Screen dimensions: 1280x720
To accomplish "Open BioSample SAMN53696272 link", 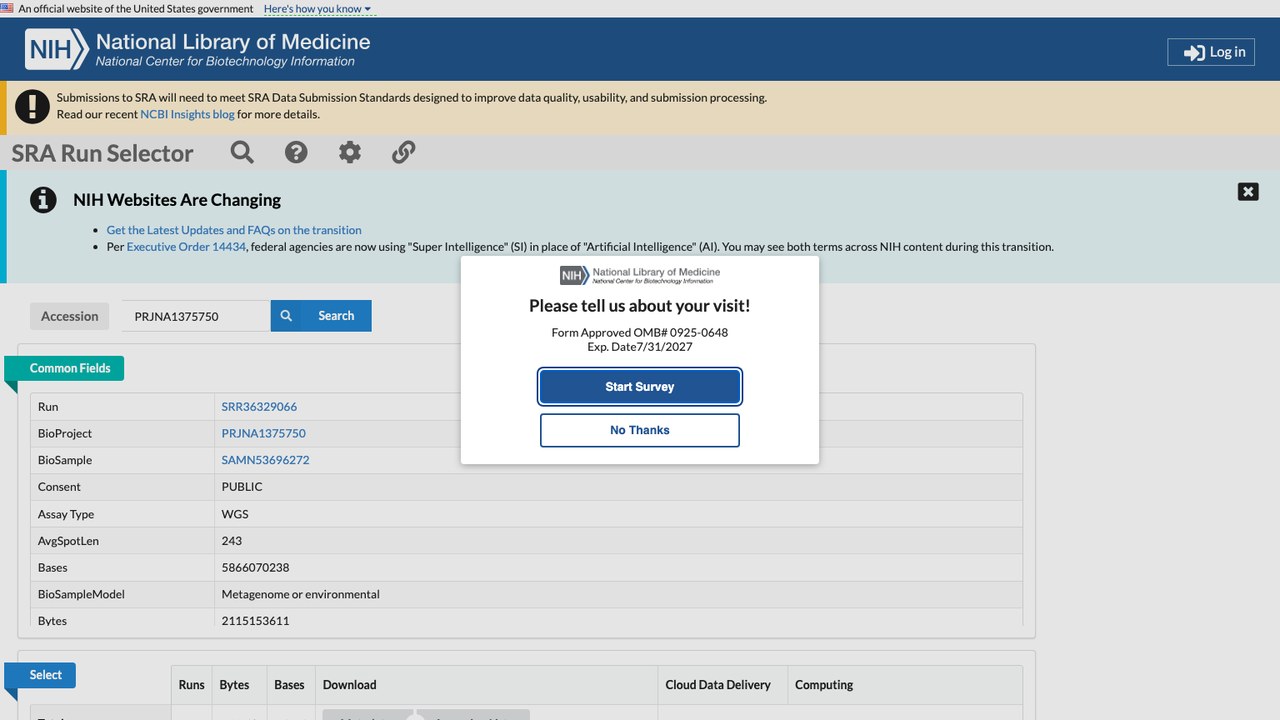I will (x=265, y=460).
